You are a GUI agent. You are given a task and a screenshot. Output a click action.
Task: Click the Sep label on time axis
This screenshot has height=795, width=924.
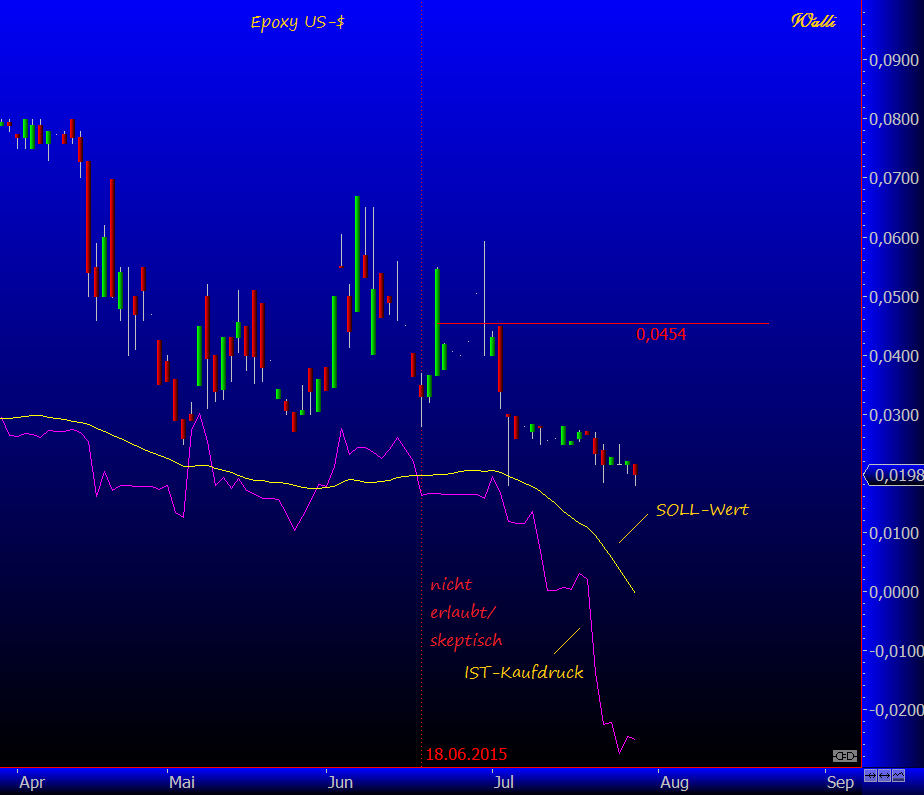point(840,783)
